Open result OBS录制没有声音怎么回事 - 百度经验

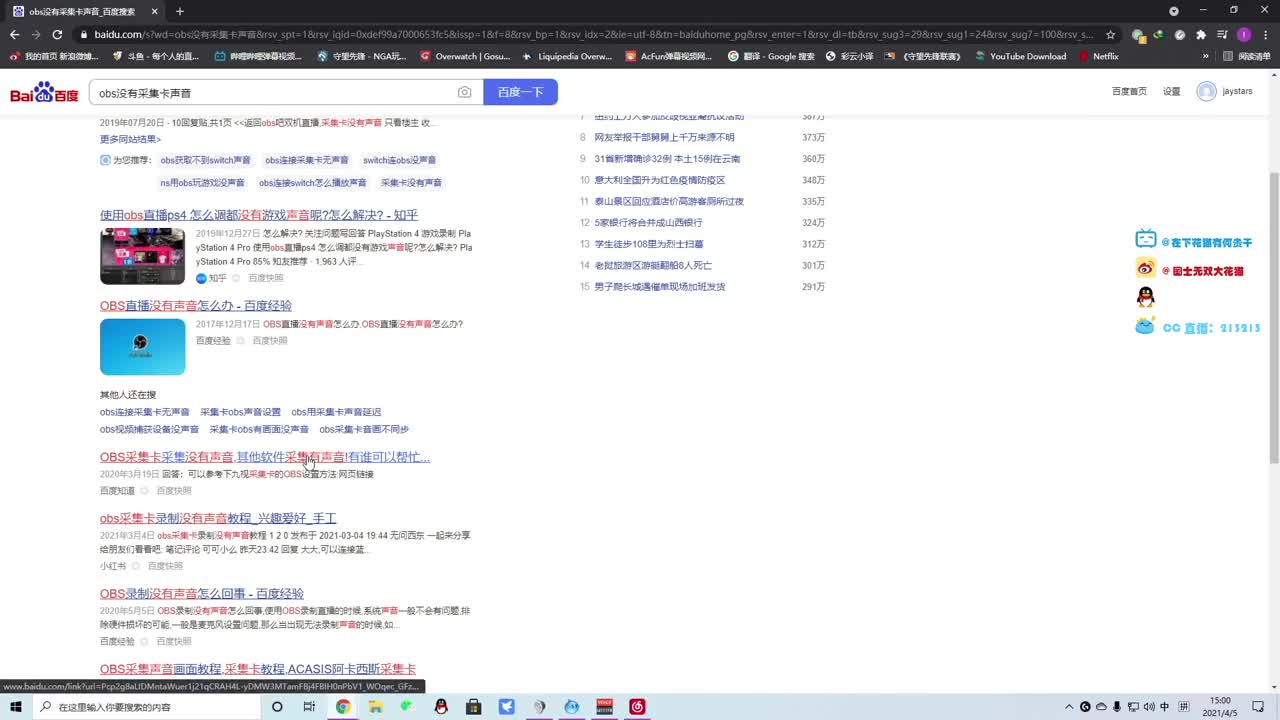(202, 594)
